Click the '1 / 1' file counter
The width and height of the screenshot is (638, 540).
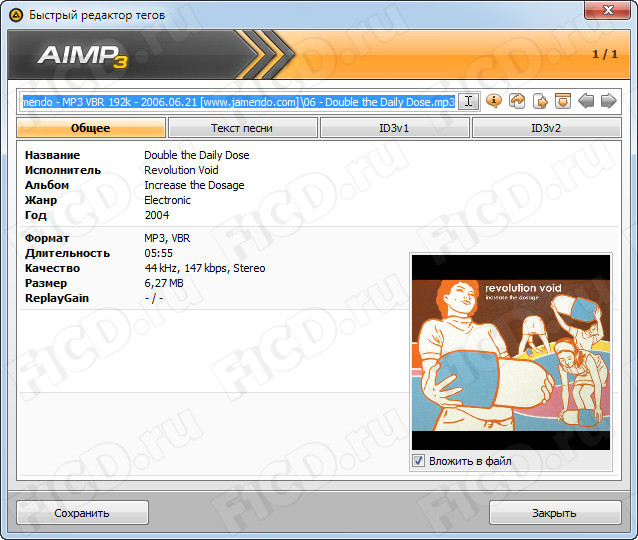click(605, 54)
